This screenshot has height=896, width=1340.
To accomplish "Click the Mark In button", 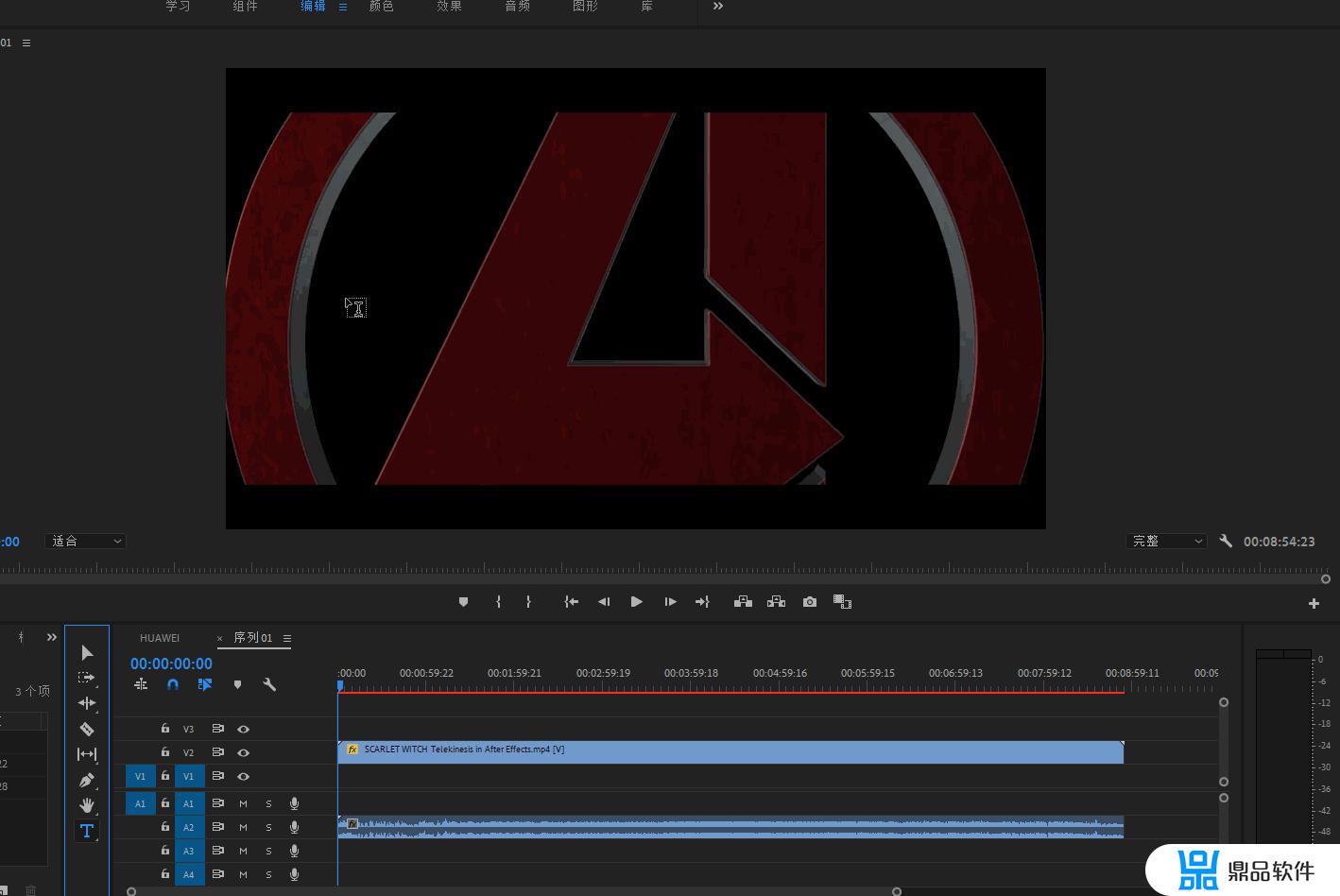I will click(498, 602).
